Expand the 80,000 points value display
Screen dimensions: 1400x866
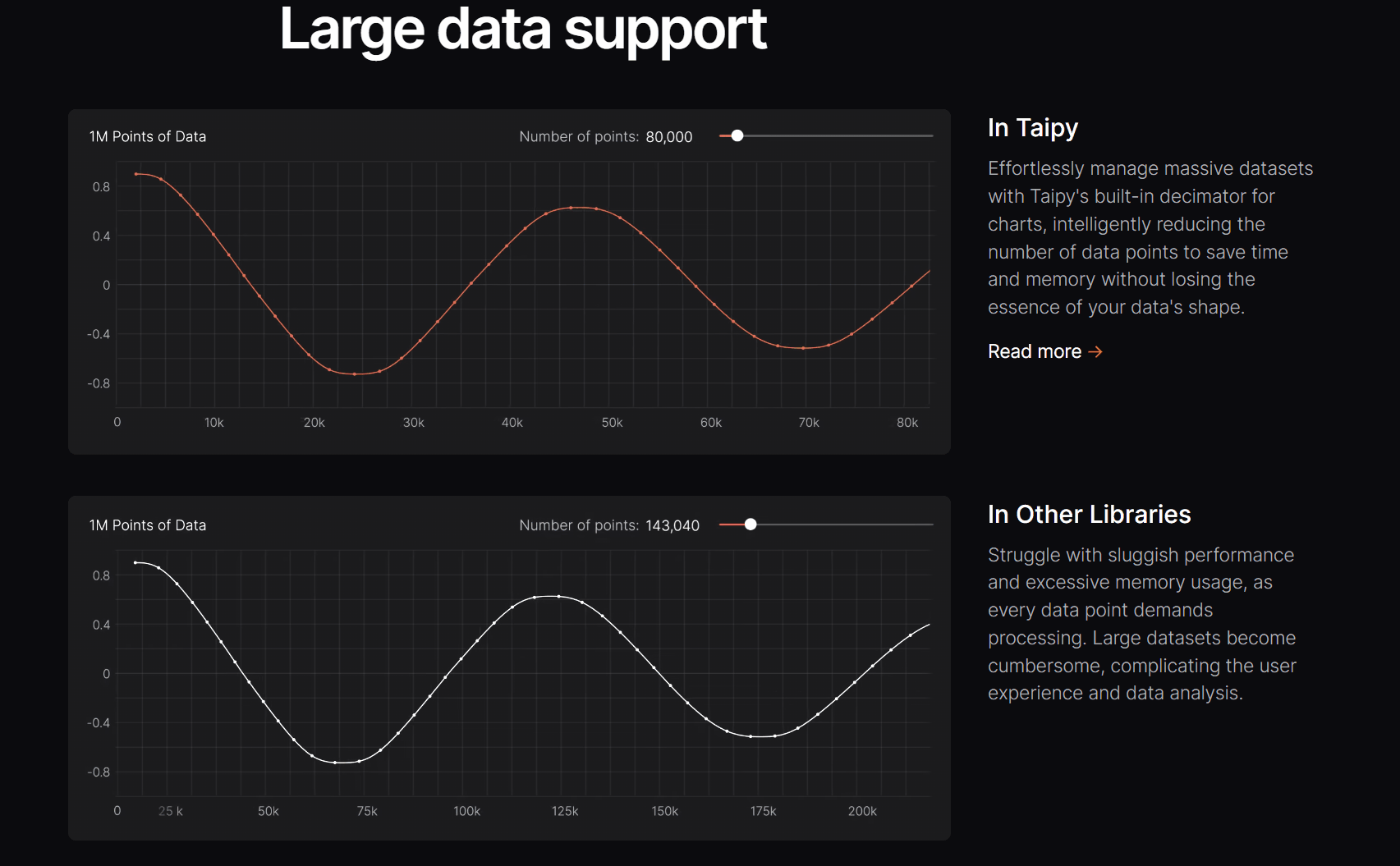[668, 136]
